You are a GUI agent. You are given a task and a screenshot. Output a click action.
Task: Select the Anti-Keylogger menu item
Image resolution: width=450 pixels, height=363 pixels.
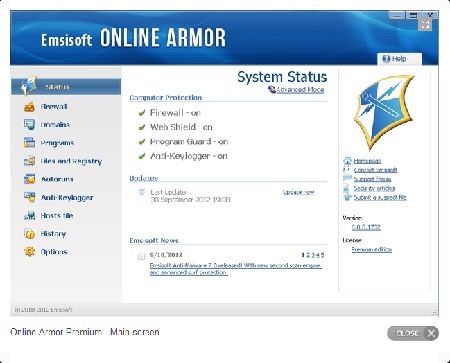pos(66,197)
